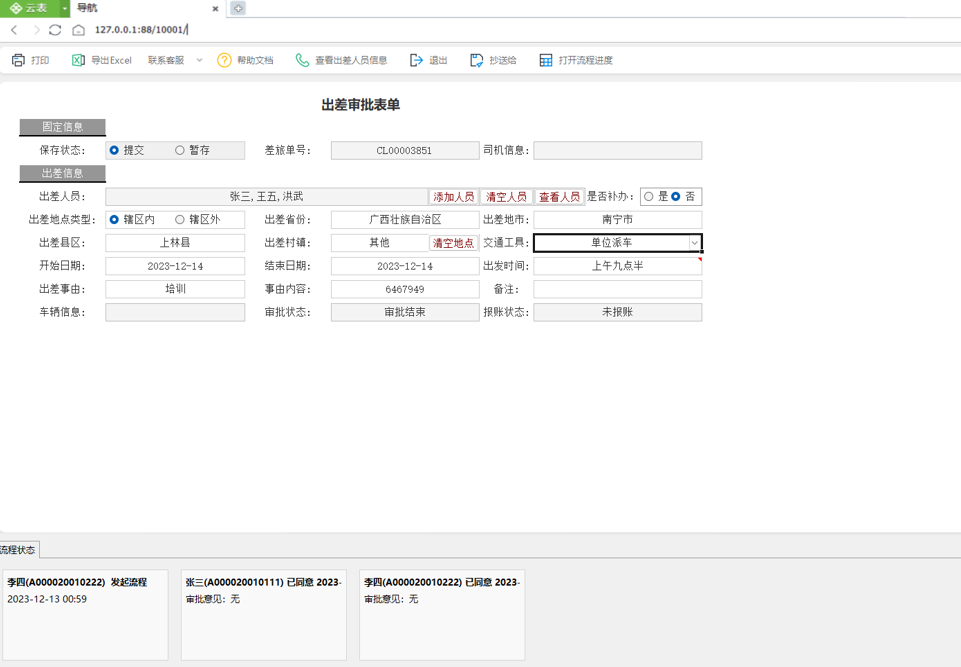Click the 固定信息 section header
Viewport: 961px width, 667px height.
[63, 127]
